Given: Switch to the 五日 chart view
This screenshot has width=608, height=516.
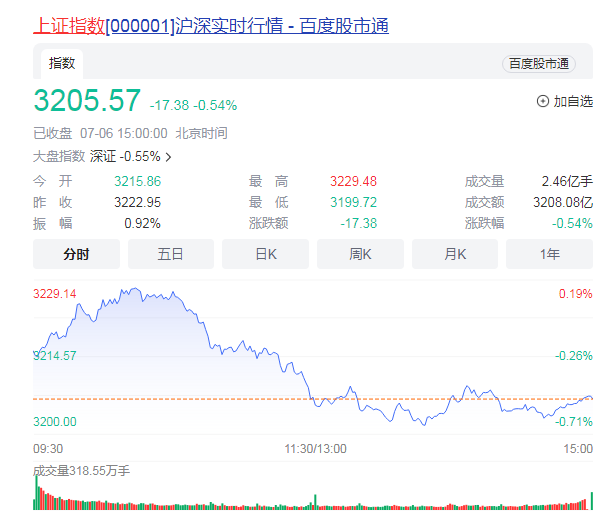Looking at the screenshot, I should [x=171, y=255].
